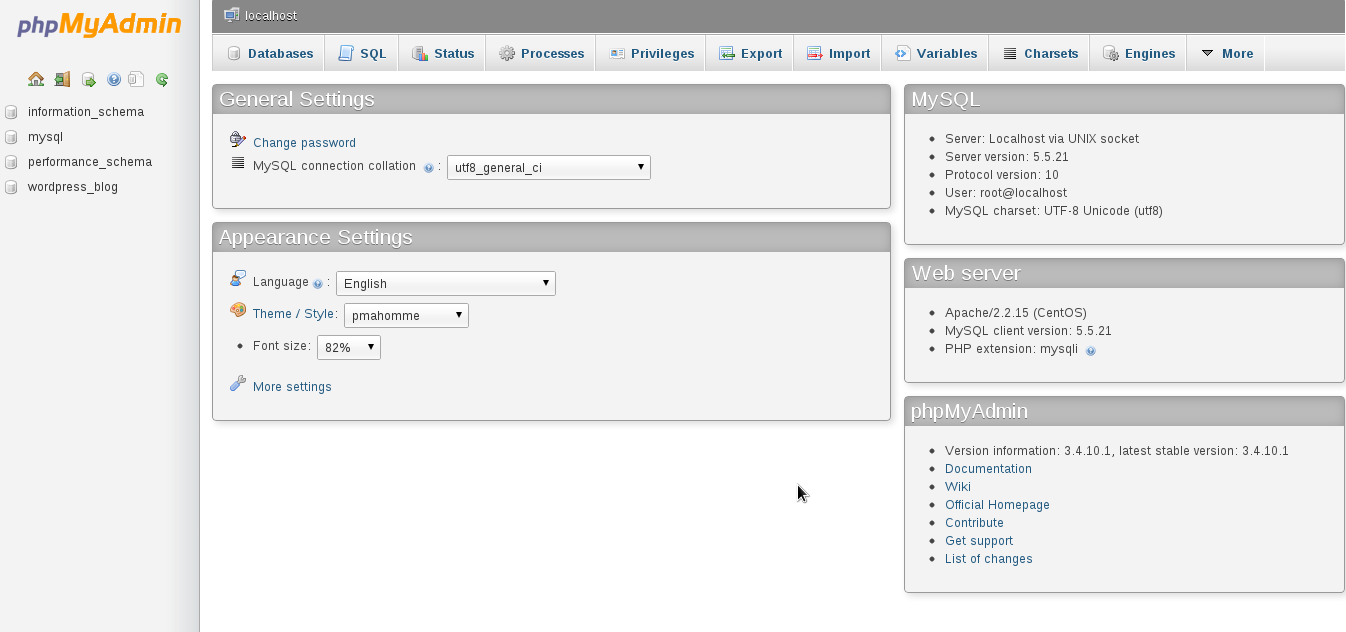Image resolution: width=1346 pixels, height=632 pixels.
Task: Open the Official Homepage link
Action: tap(997, 505)
